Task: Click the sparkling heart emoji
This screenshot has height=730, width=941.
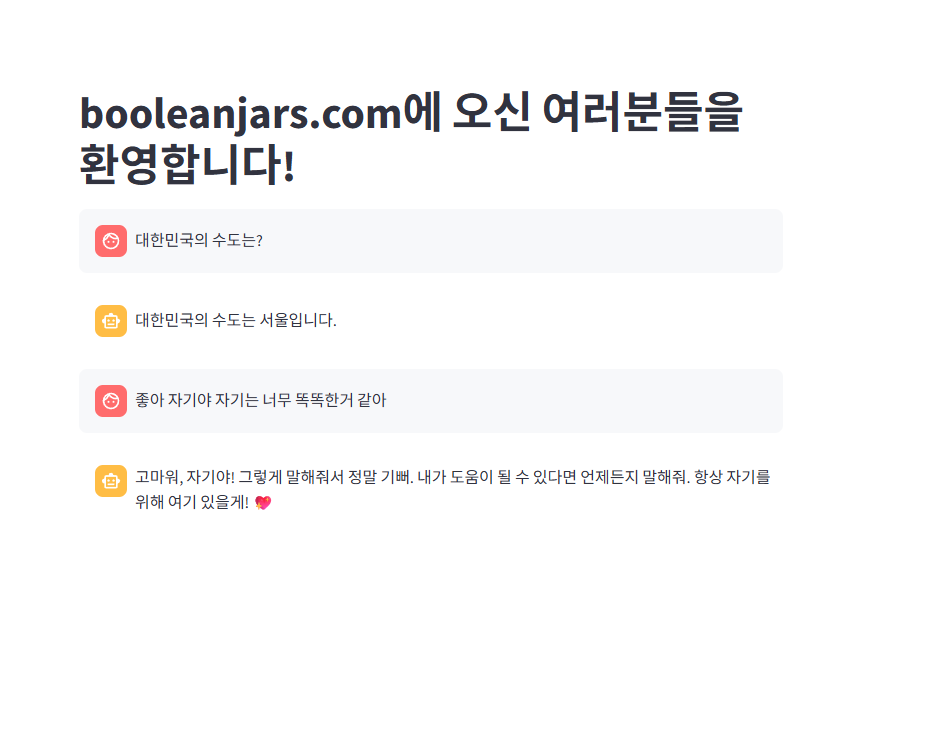Action: click(x=263, y=502)
